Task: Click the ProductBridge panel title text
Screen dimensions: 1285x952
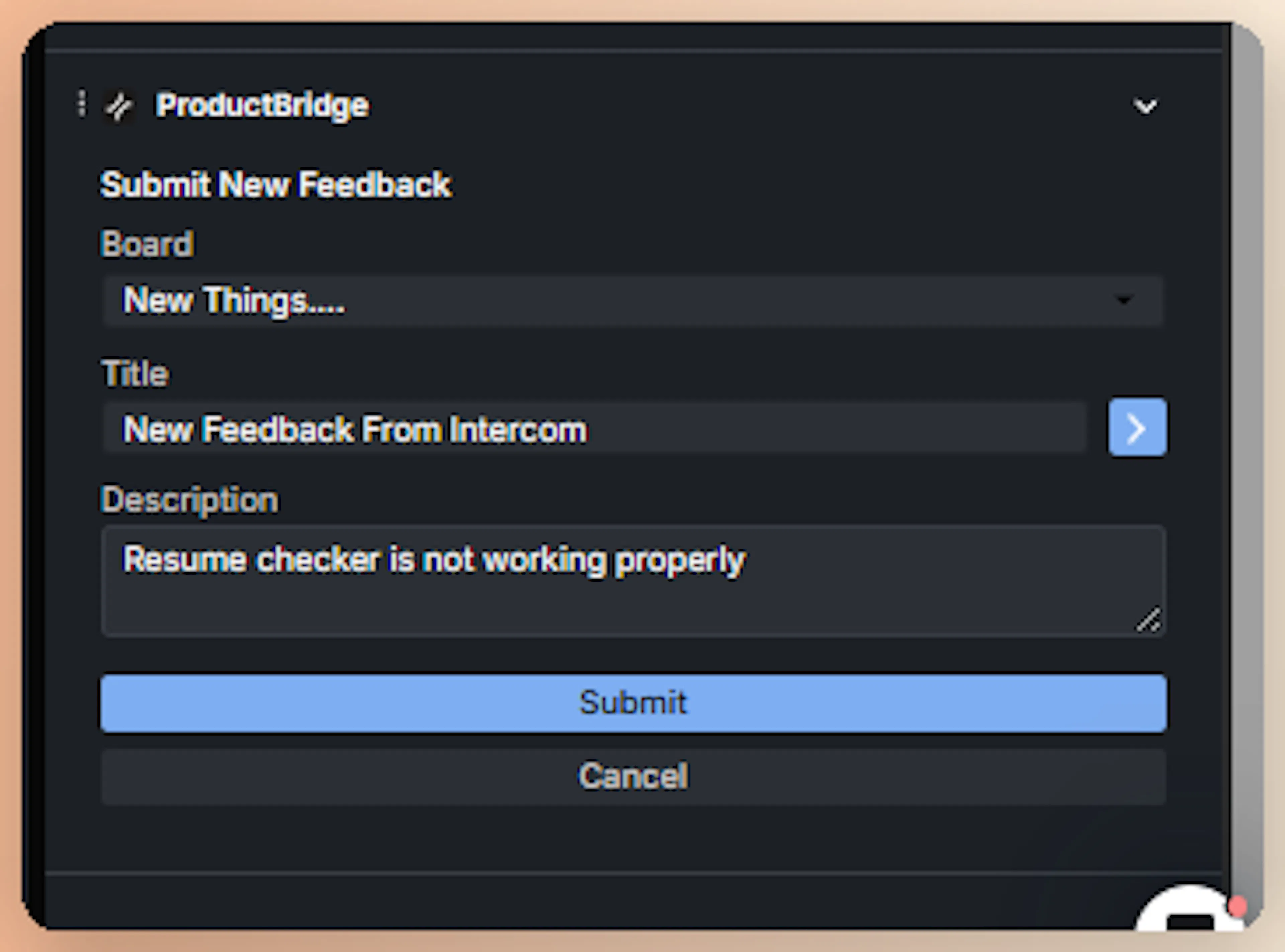Action: 262,105
